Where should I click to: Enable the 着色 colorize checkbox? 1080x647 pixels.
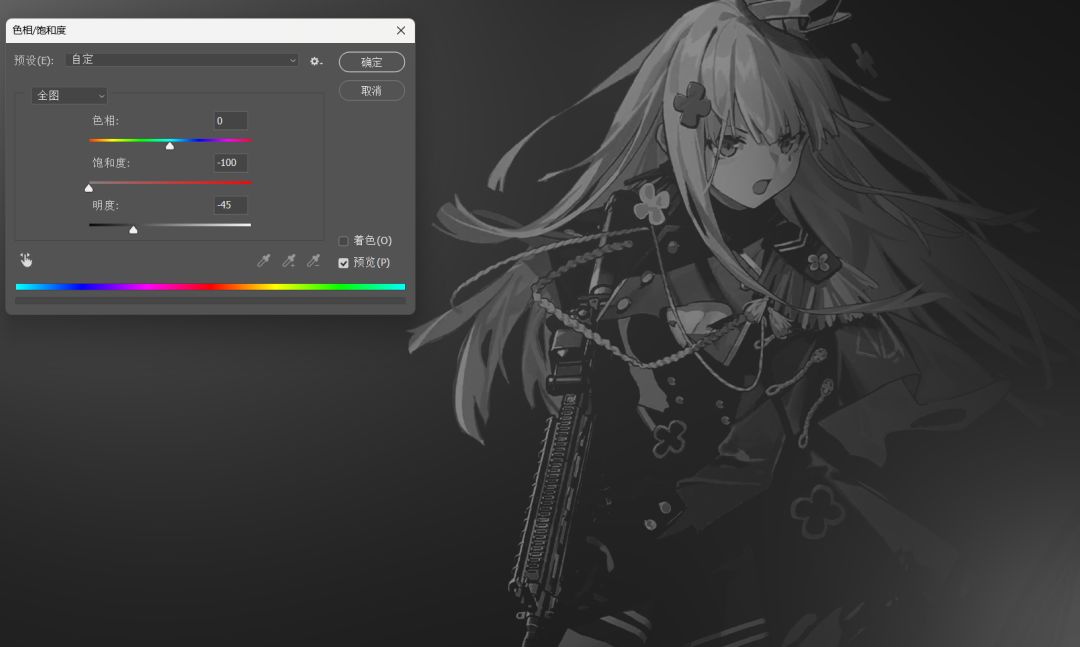343,240
